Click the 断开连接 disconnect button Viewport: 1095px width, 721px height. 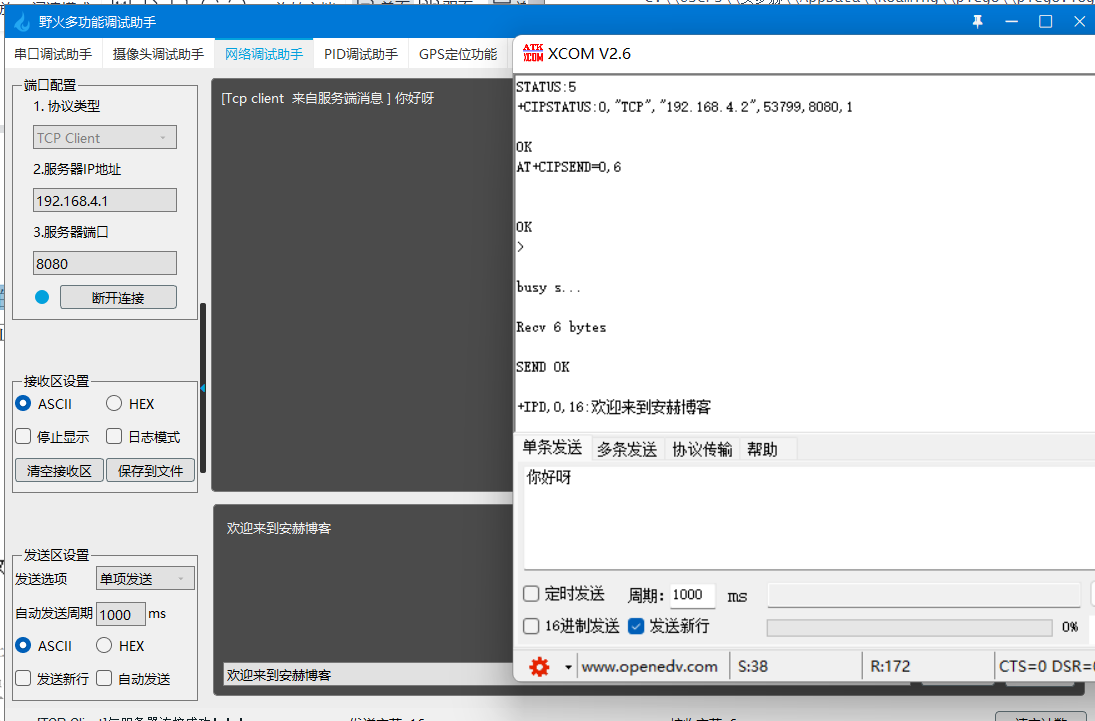[117, 297]
